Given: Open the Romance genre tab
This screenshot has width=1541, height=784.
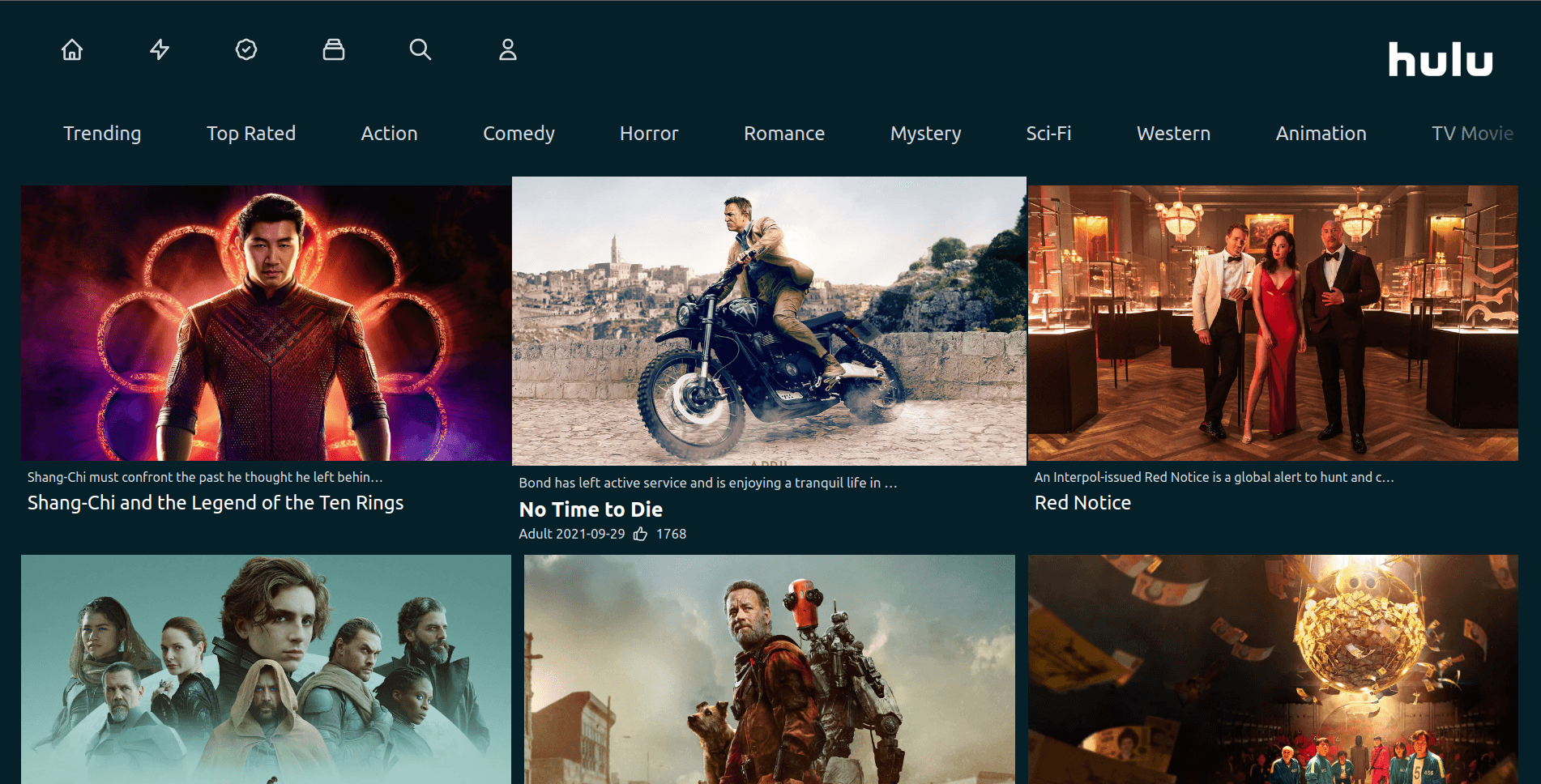Looking at the screenshot, I should pyautogui.click(x=784, y=134).
